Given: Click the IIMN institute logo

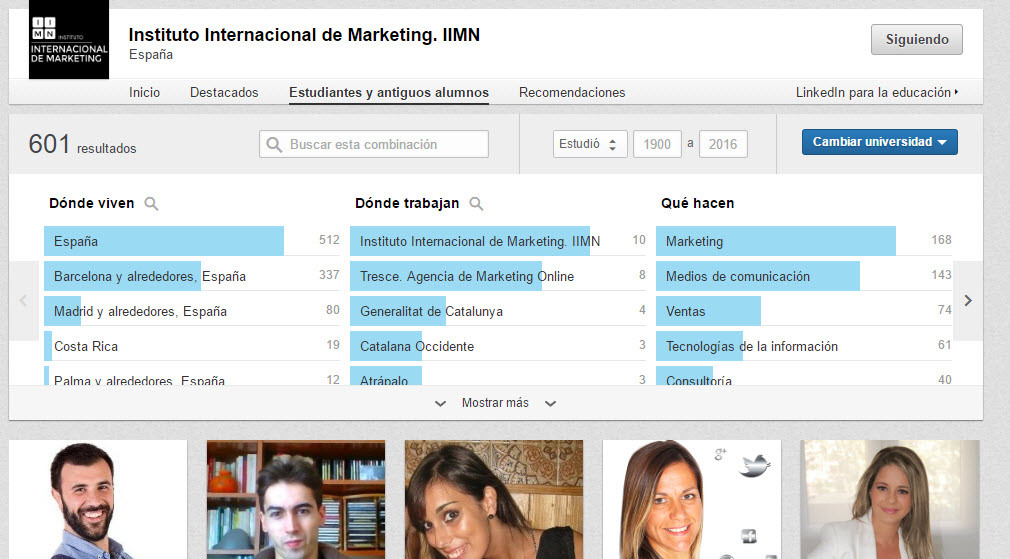Looking at the screenshot, I should click(69, 39).
